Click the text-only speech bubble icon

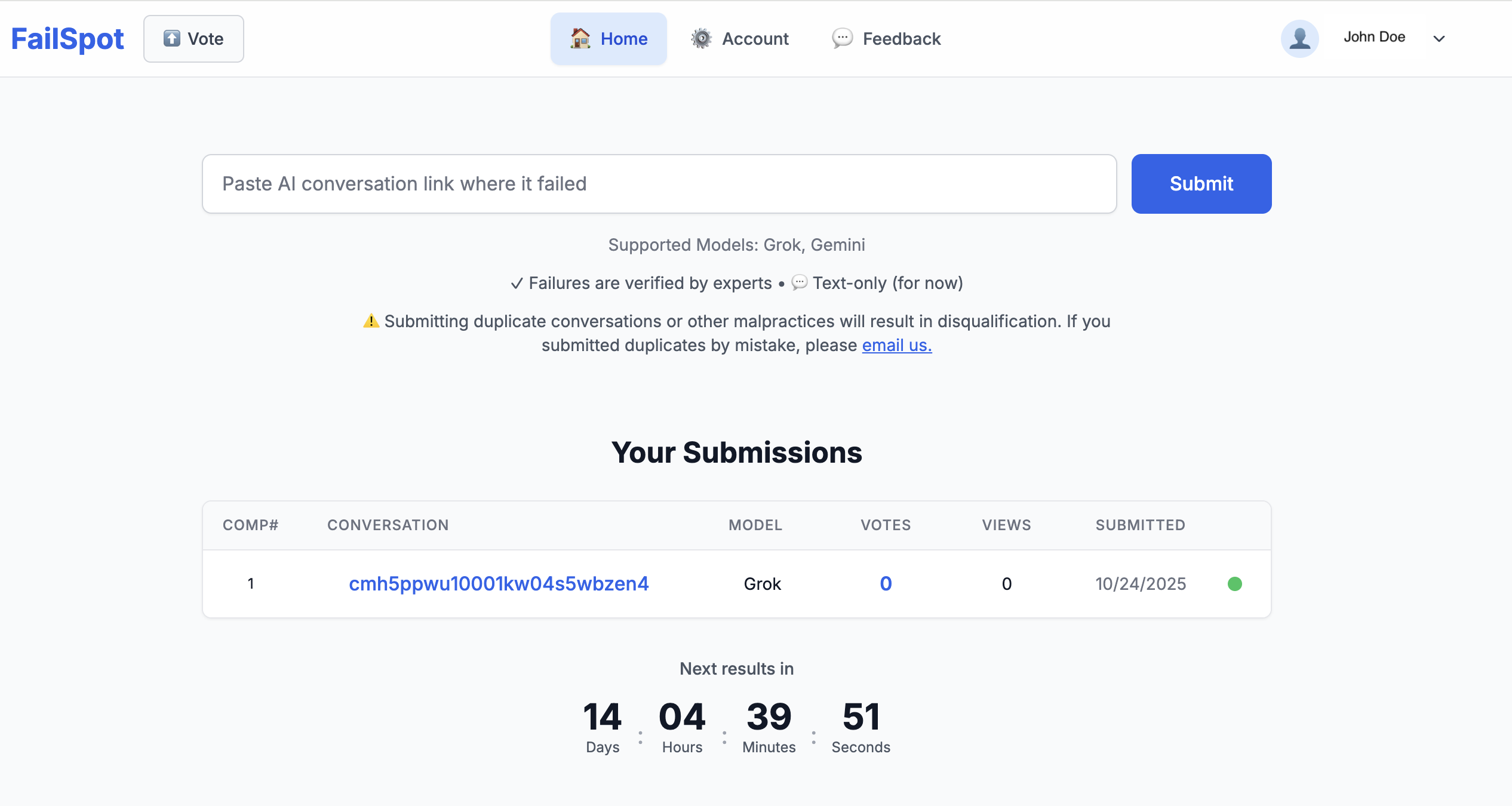tap(798, 282)
